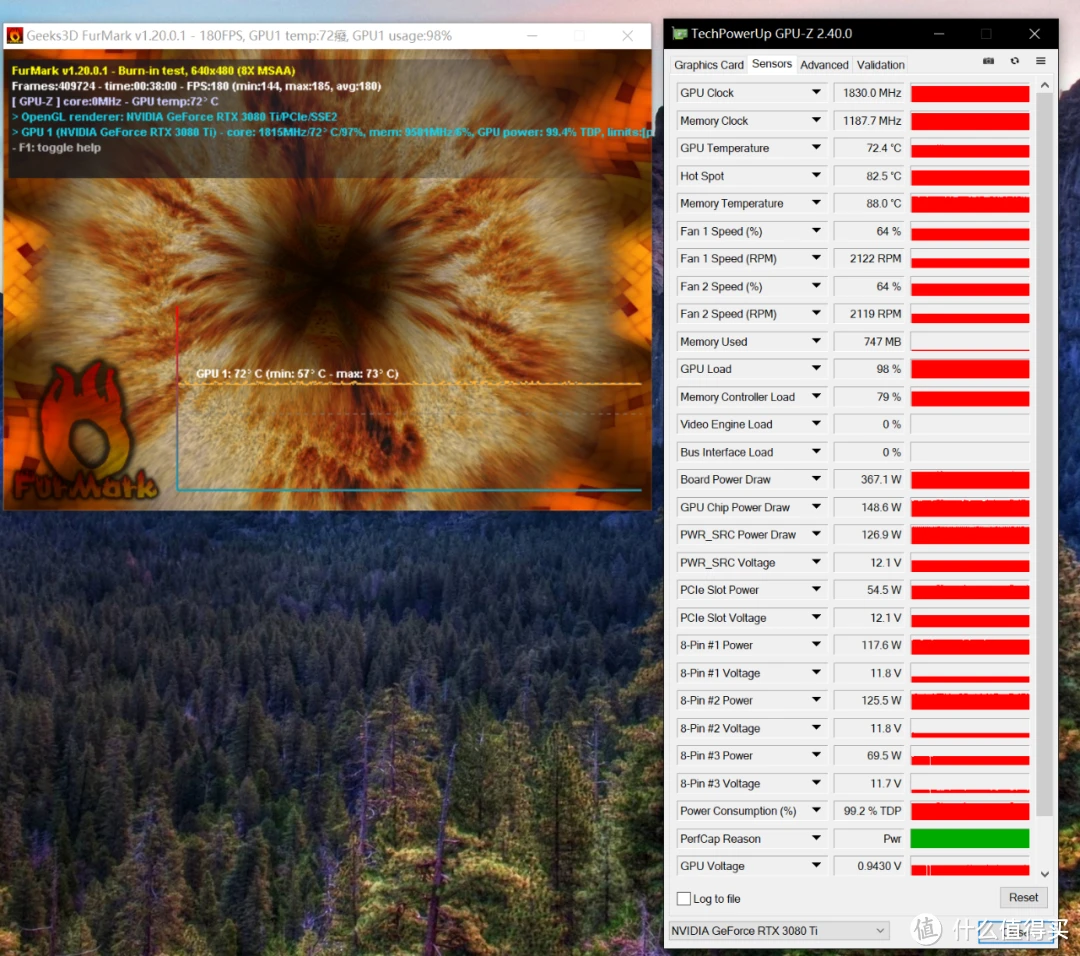Expand the Memory Used dropdown
This screenshot has width=1080, height=956.
tap(816, 341)
